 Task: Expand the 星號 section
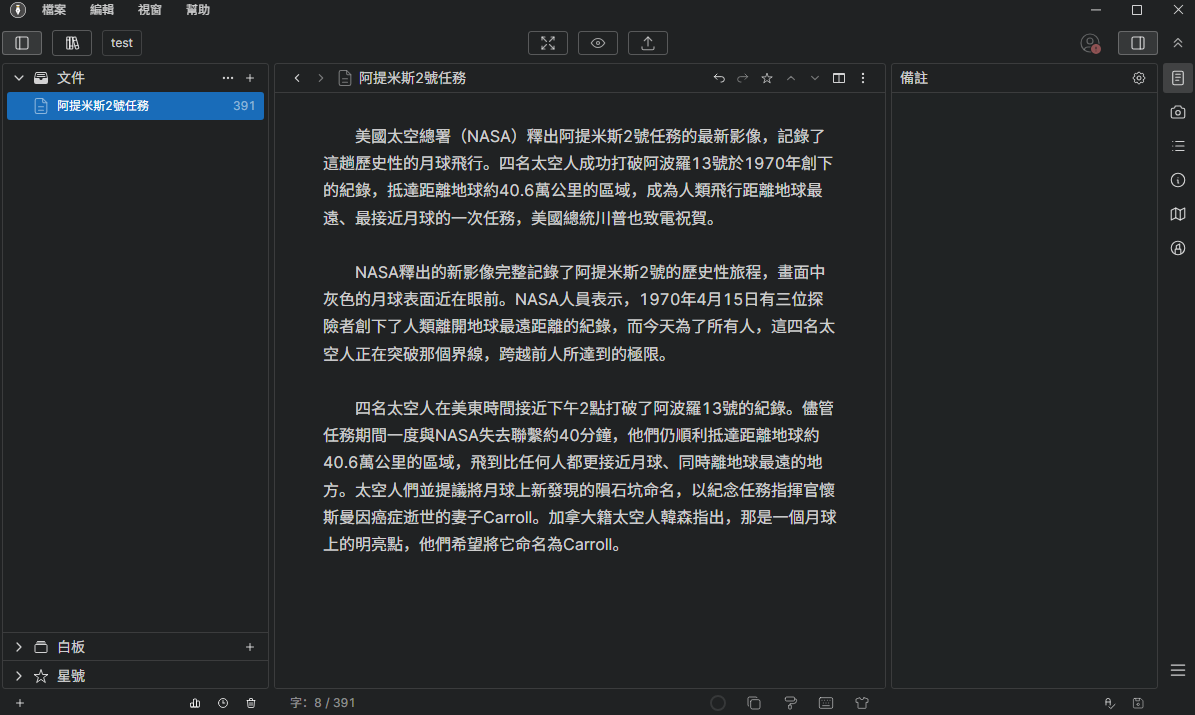(x=19, y=675)
